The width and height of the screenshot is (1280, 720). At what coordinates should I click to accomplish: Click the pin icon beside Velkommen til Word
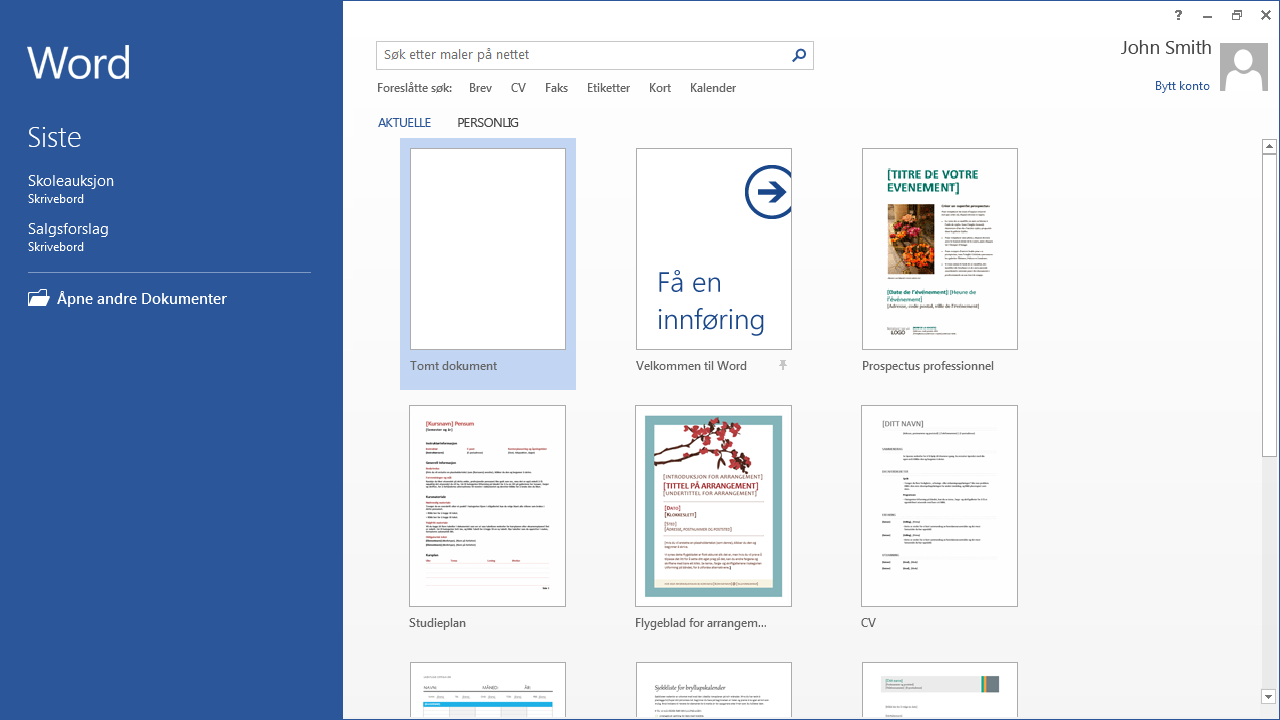783,366
